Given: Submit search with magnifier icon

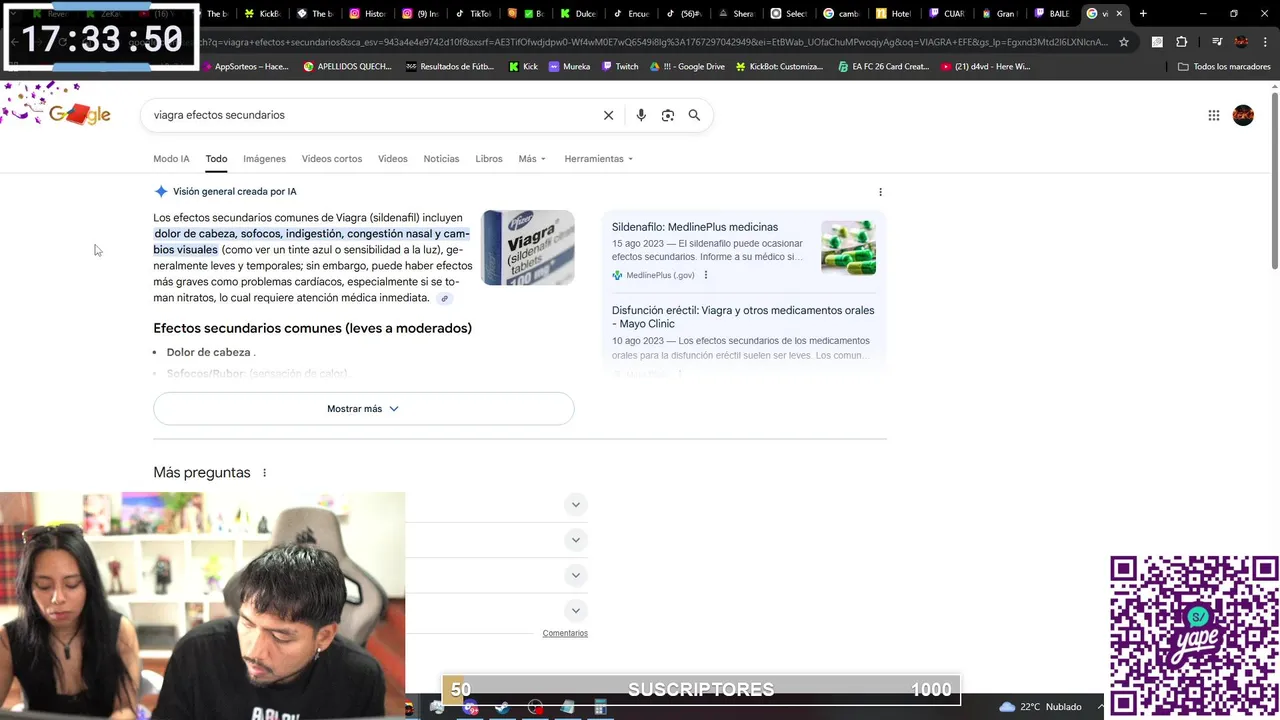Looking at the screenshot, I should pyautogui.click(x=694, y=115).
